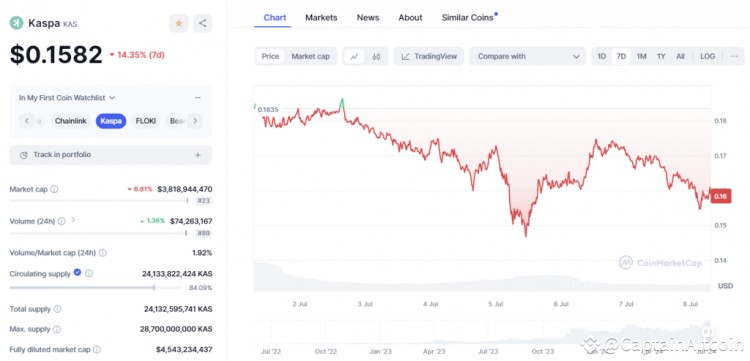Select the line chart view icon

click(354, 56)
